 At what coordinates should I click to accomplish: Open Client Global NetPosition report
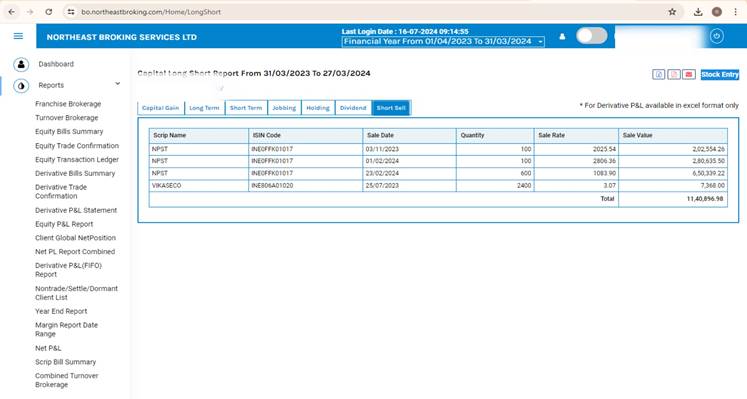tap(75, 238)
